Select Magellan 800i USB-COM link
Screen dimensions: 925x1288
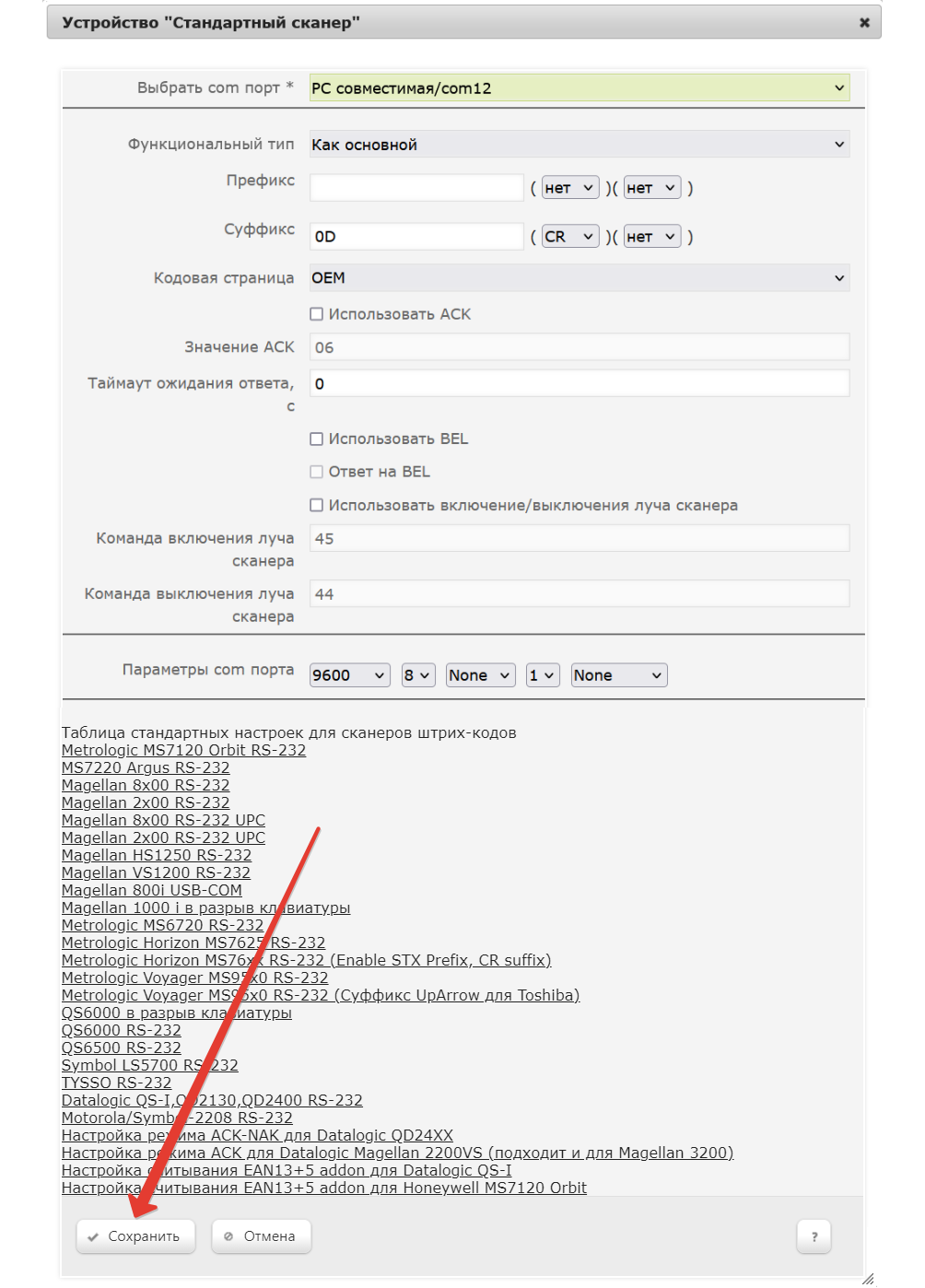click(152, 890)
